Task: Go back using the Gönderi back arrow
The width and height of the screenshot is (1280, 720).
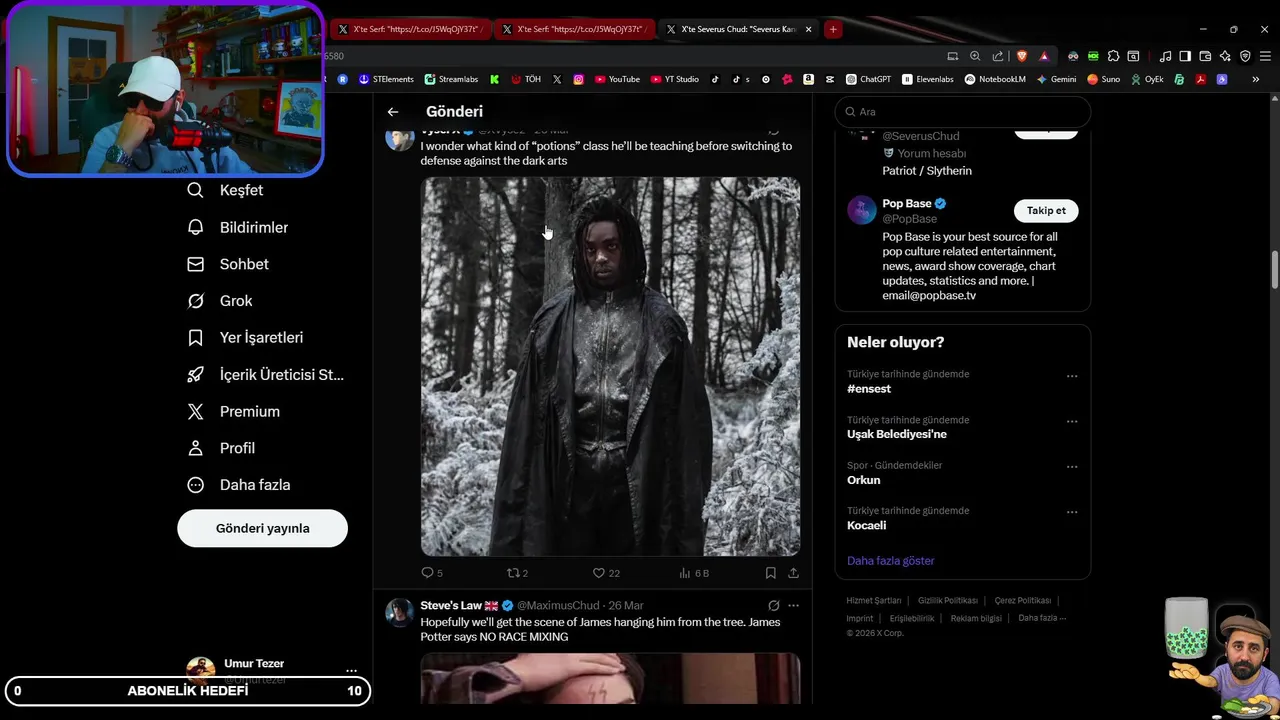Action: click(x=393, y=112)
